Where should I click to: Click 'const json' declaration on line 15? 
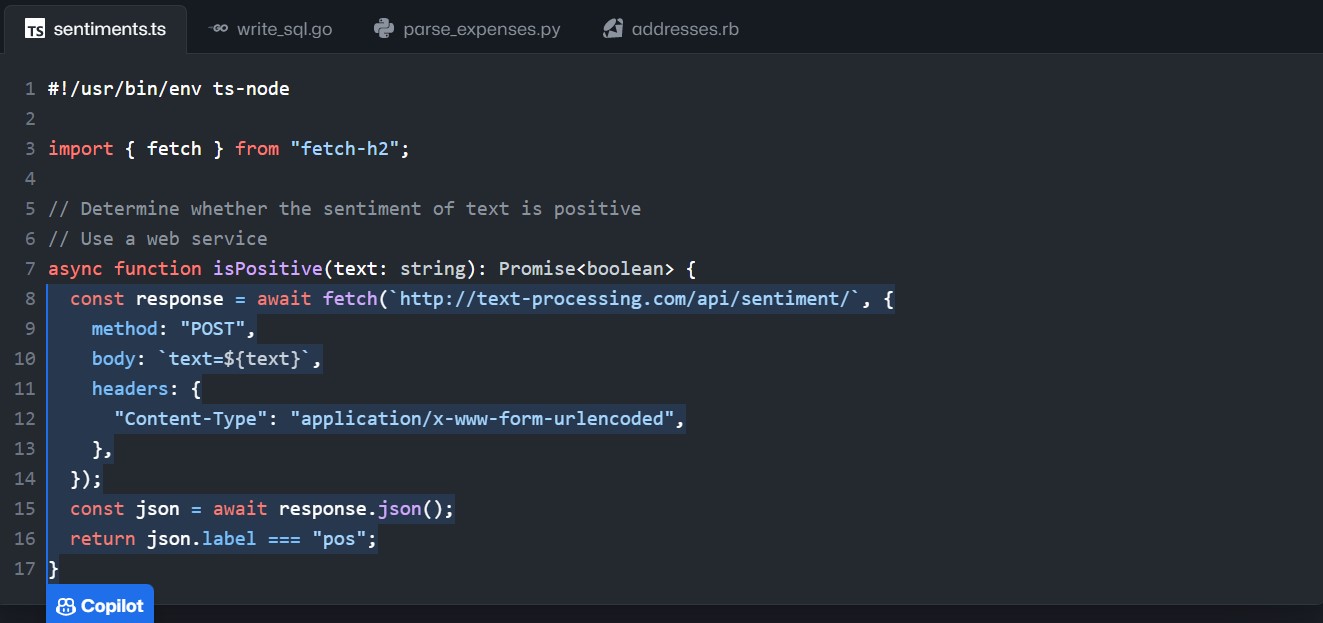(125, 509)
